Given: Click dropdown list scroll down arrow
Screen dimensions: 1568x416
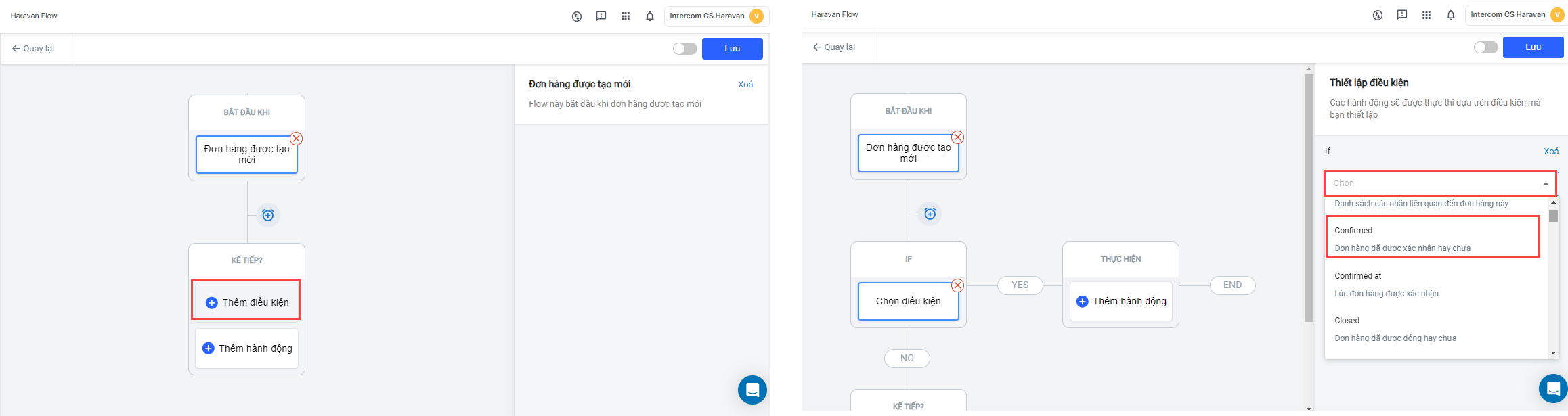Looking at the screenshot, I should pos(1553,353).
